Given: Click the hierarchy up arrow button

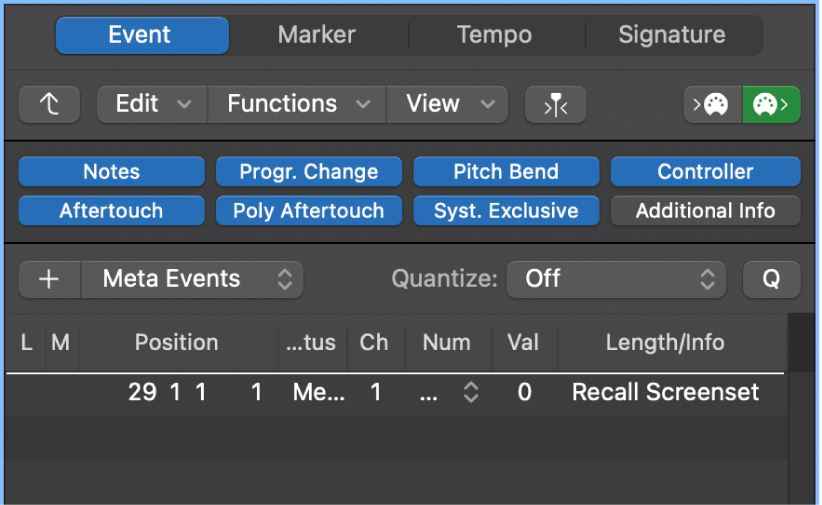Looking at the screenshot, I should coord(49,104).
